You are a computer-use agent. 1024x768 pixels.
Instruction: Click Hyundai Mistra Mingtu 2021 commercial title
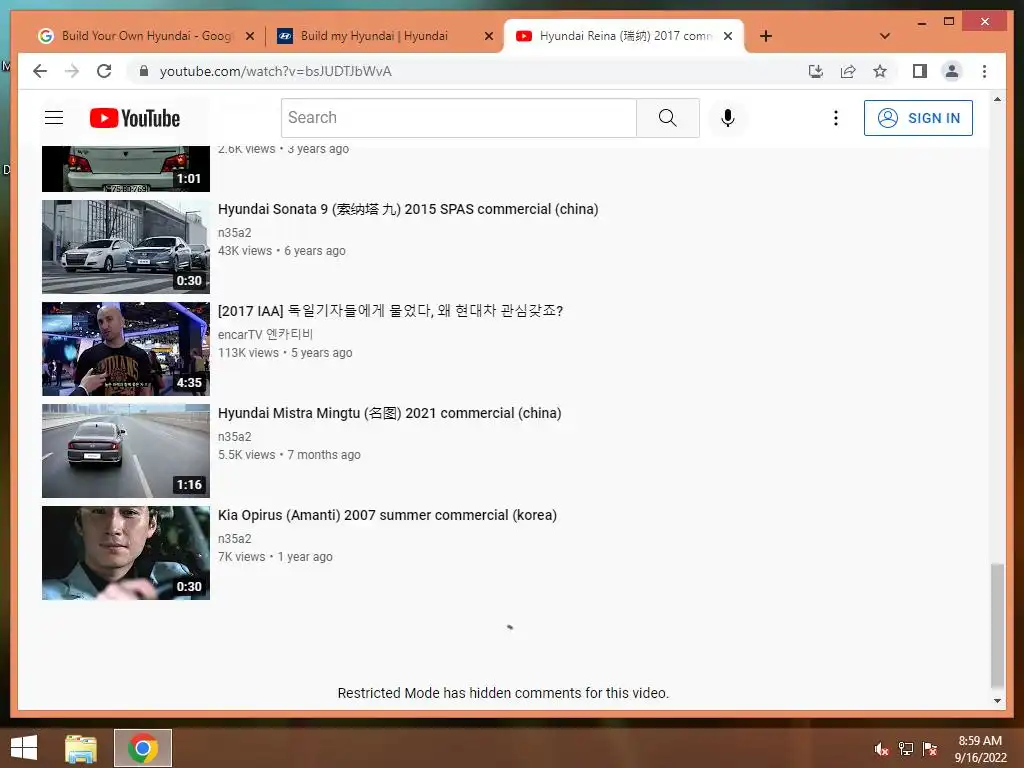point(390,413)
